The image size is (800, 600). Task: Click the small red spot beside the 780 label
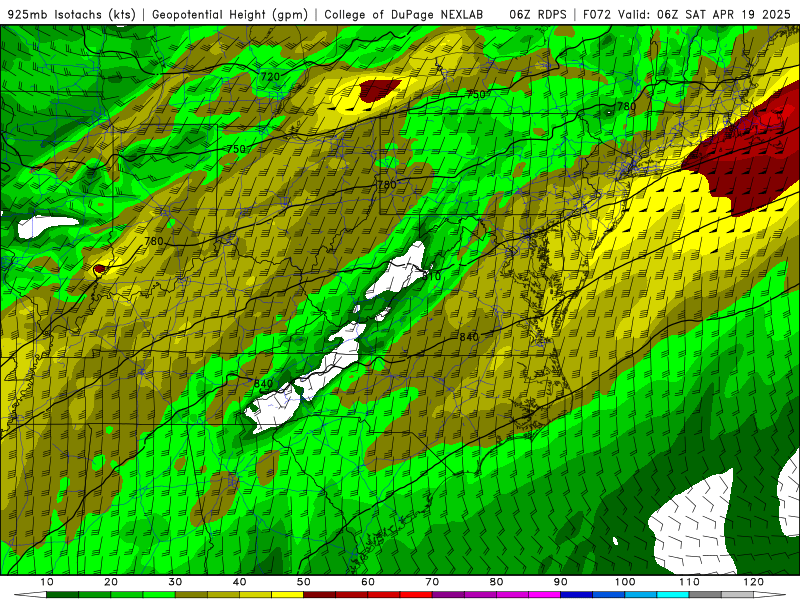click(x=99, y=268)
